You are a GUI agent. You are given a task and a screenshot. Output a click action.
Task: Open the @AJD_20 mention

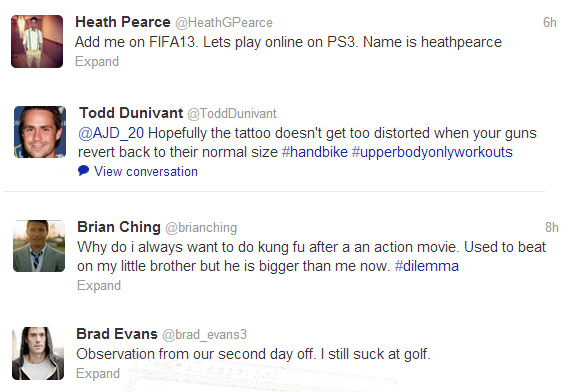point(111,133)
